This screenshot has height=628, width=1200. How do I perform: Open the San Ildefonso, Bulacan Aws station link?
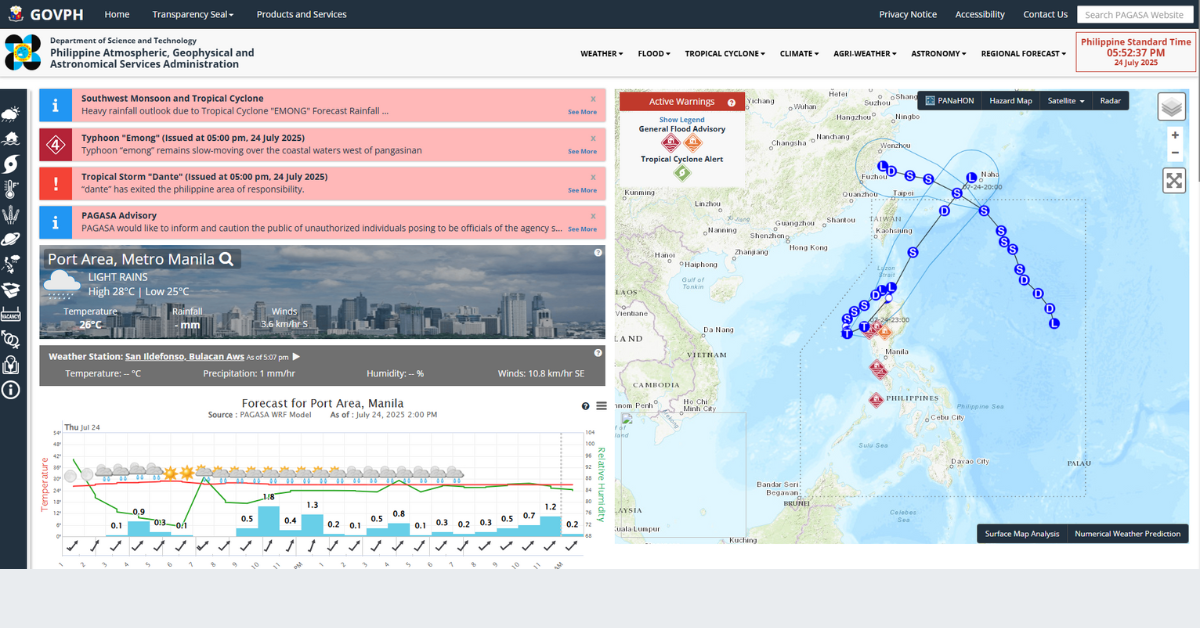tap(185, 356)
